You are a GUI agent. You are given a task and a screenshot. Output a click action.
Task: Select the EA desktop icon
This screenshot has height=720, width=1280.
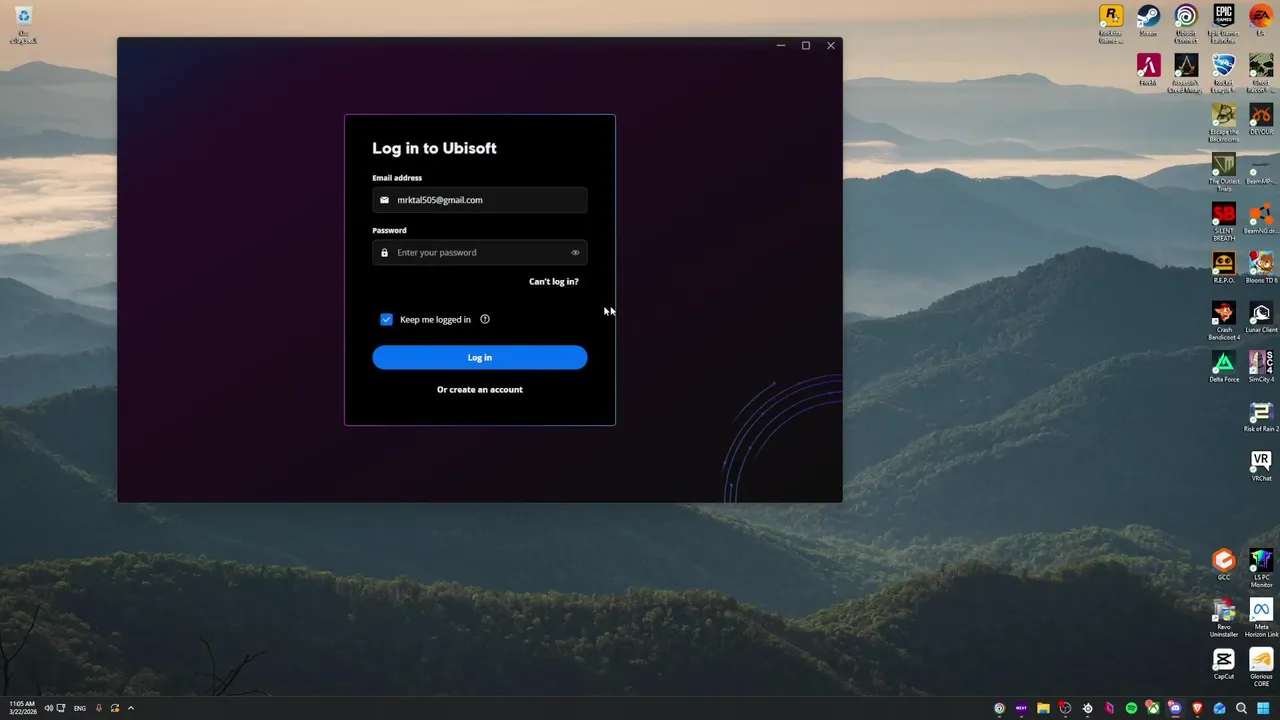1261,22
